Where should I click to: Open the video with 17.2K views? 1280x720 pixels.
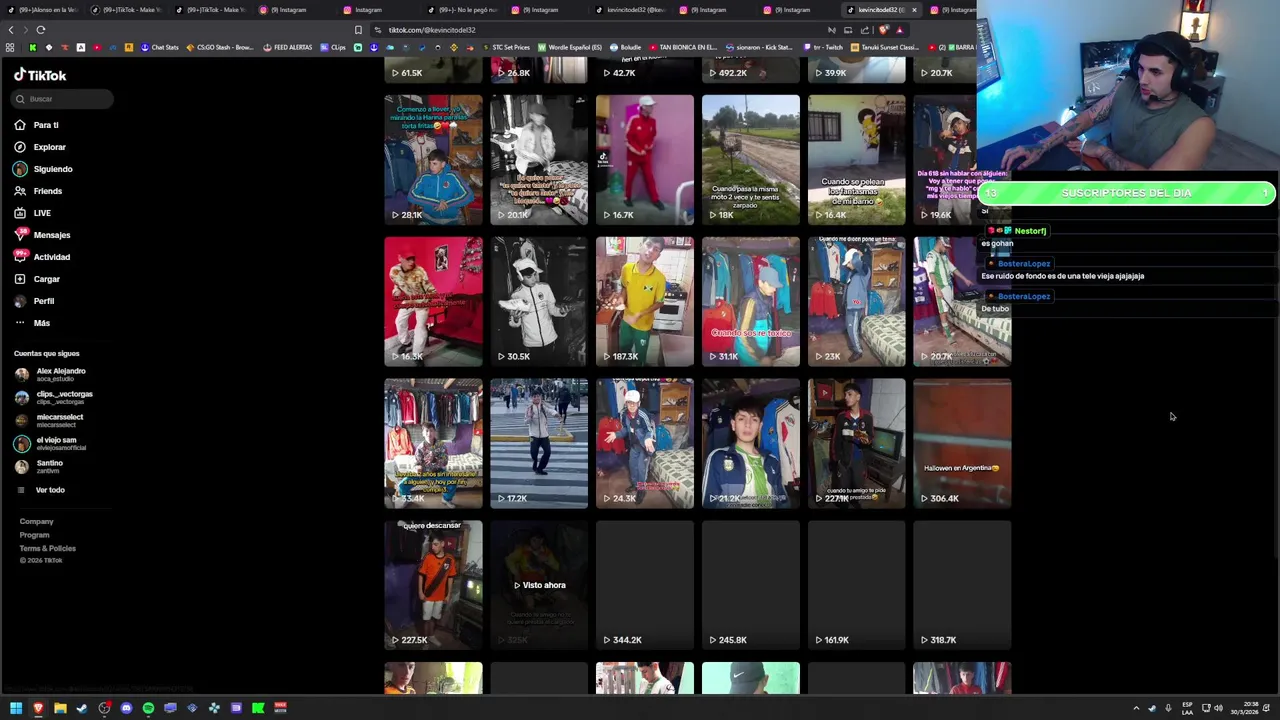tap(539, 443)
